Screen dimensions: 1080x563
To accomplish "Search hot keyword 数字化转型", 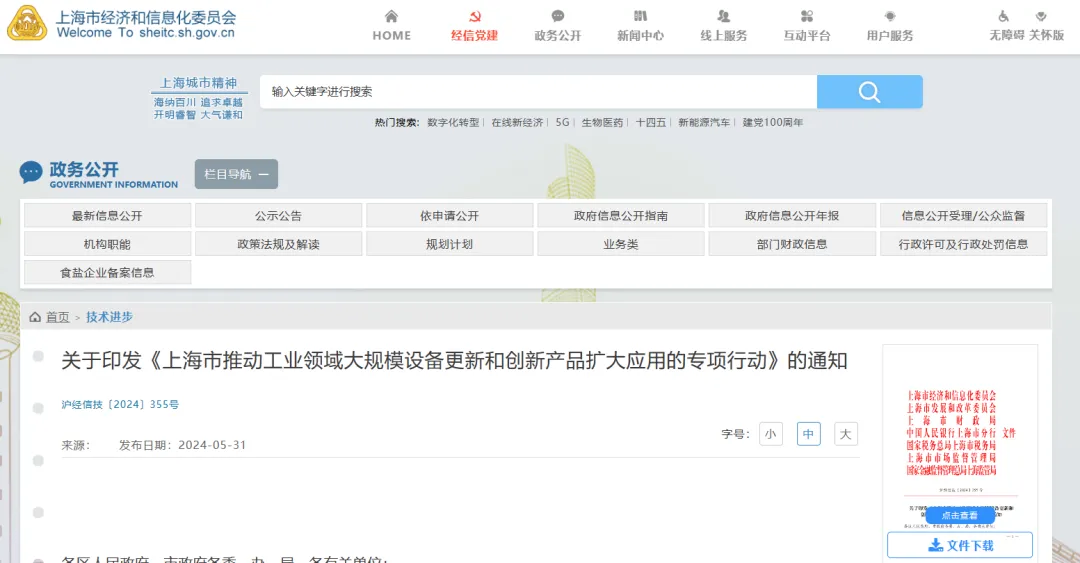I will [453, 122].
